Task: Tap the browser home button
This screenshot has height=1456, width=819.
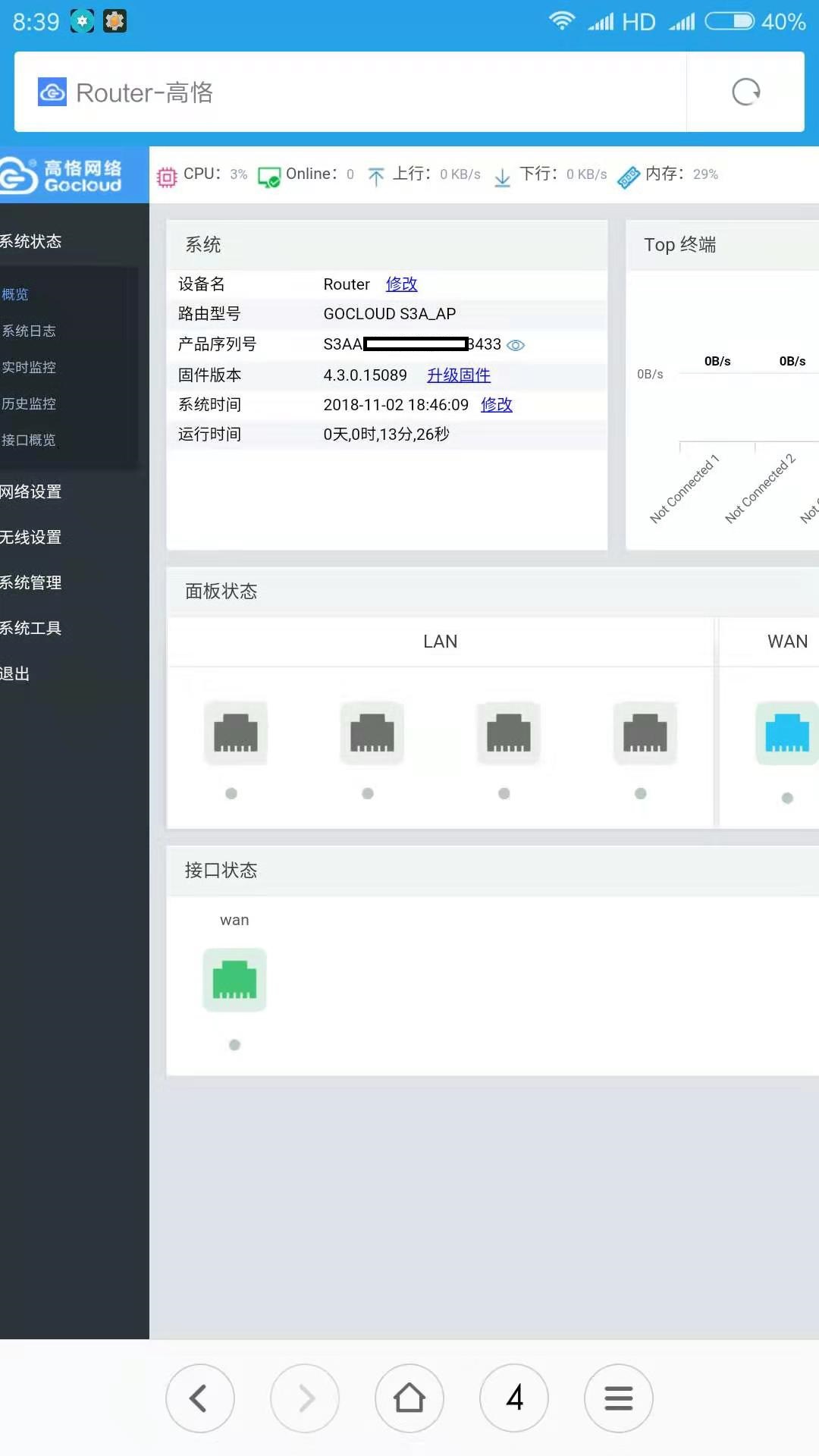Action: tap(409, 1398)
